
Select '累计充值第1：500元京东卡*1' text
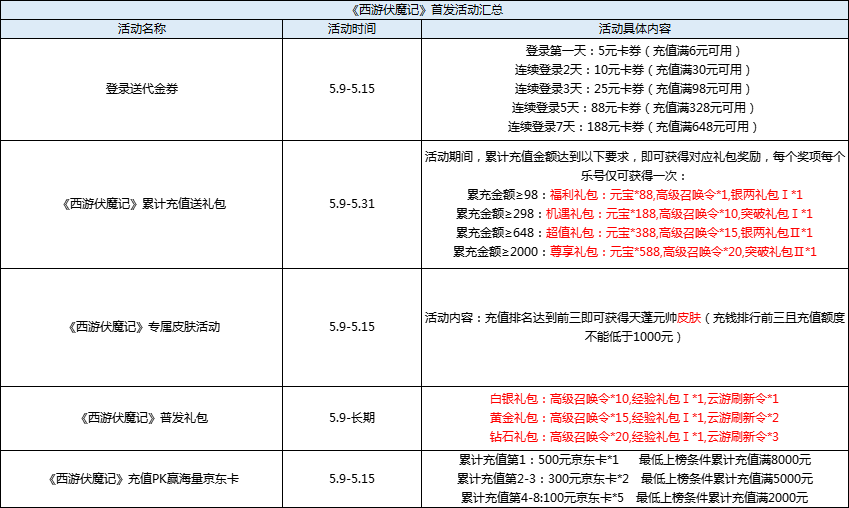point(539,460)
